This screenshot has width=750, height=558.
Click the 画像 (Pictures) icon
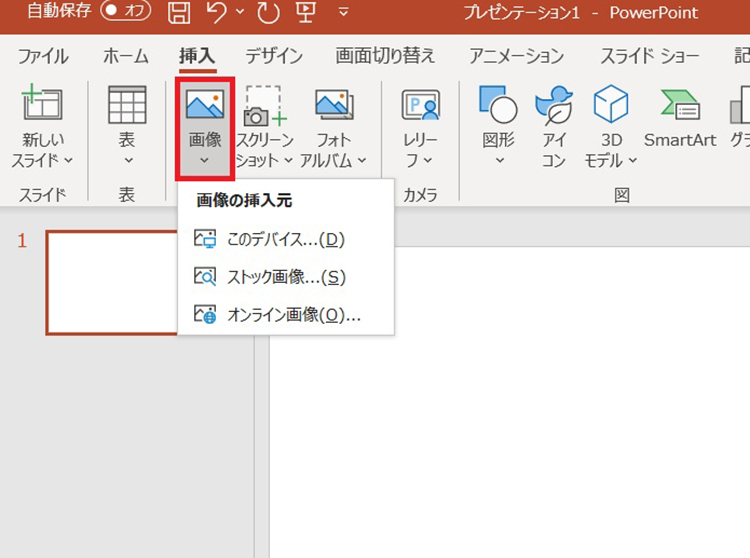point(205,104)
